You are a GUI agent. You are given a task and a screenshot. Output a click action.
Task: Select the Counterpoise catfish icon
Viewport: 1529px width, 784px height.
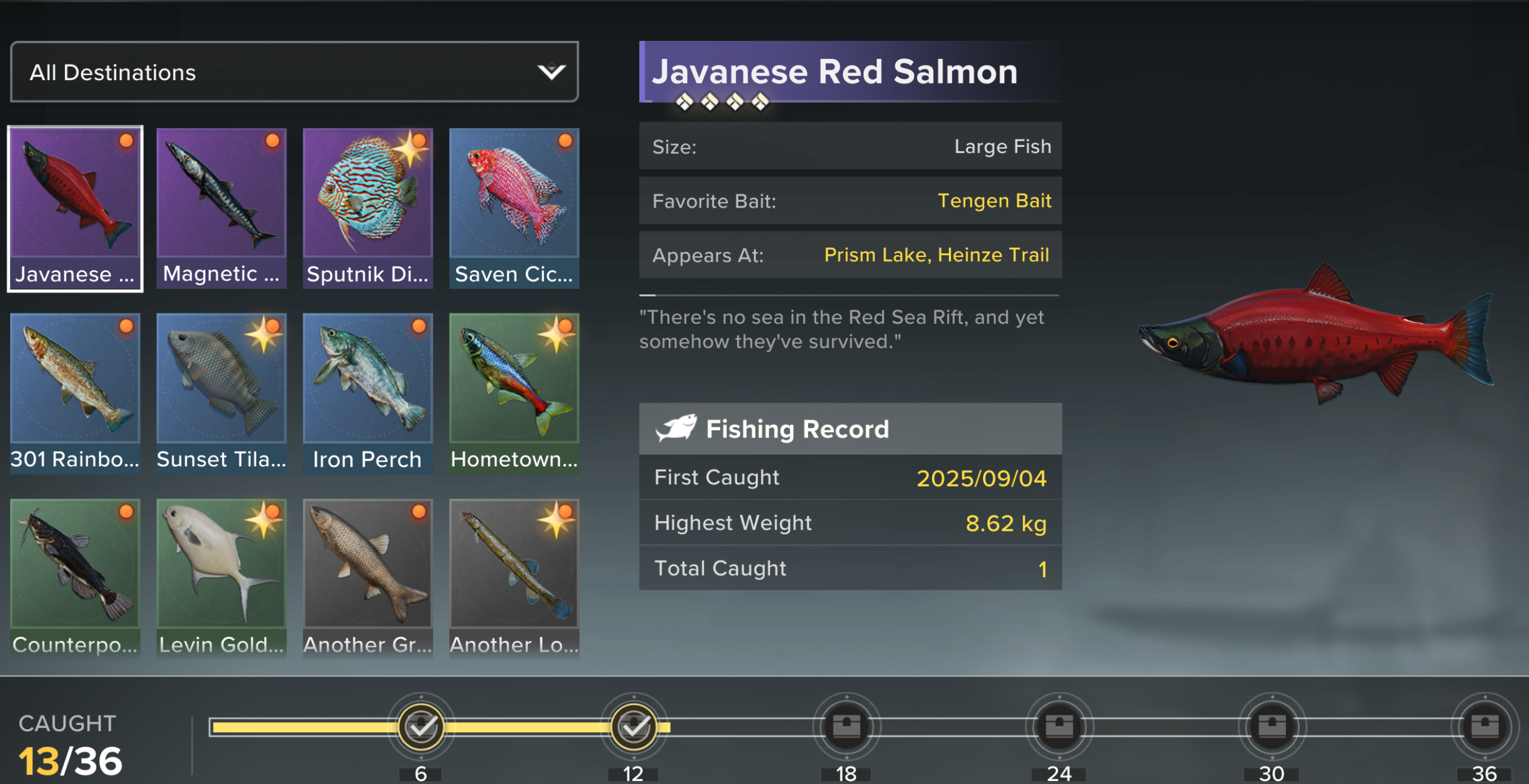pos(75,579)
